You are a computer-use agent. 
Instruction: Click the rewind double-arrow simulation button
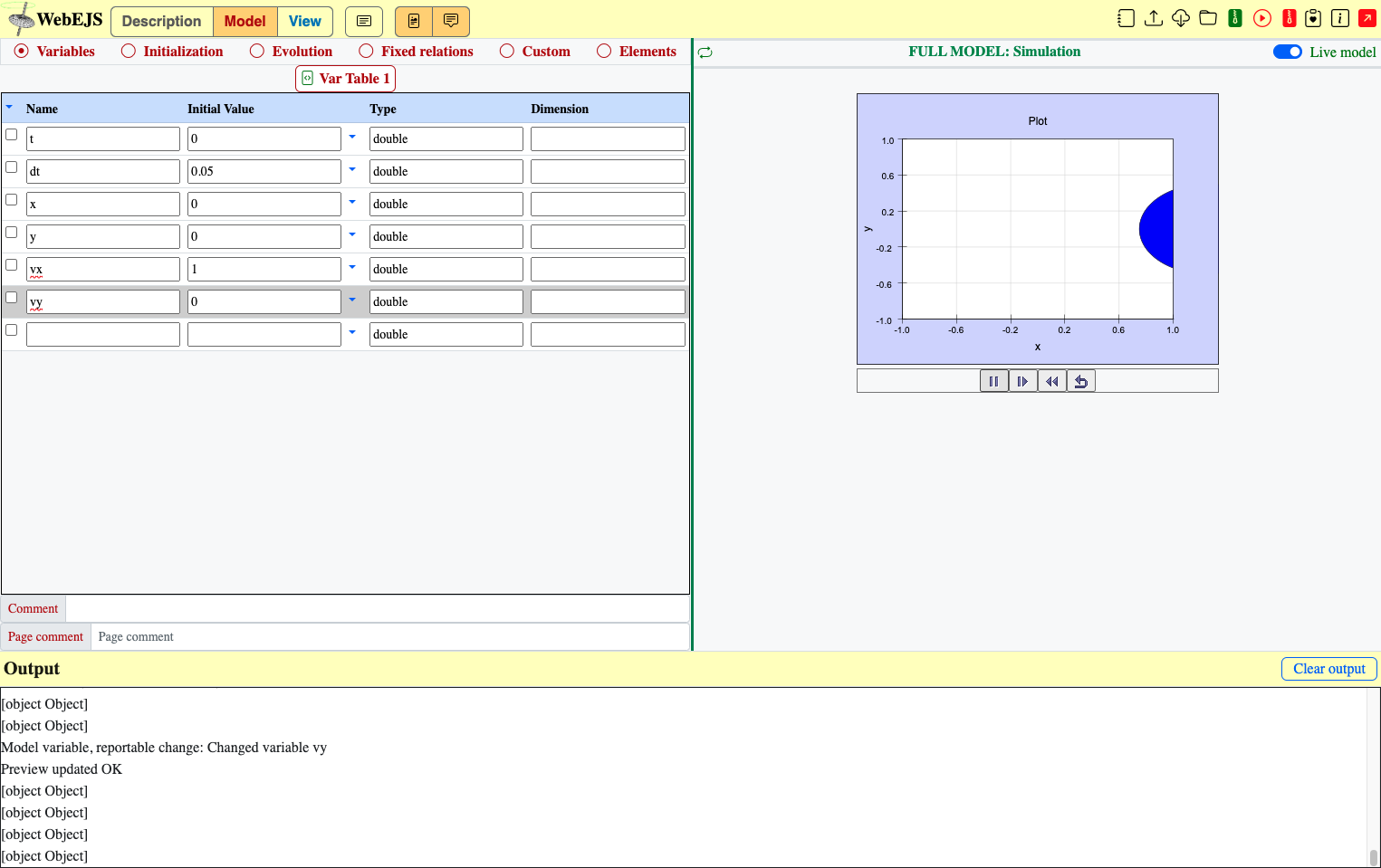pyautogui.click(x=1052, y=381)
